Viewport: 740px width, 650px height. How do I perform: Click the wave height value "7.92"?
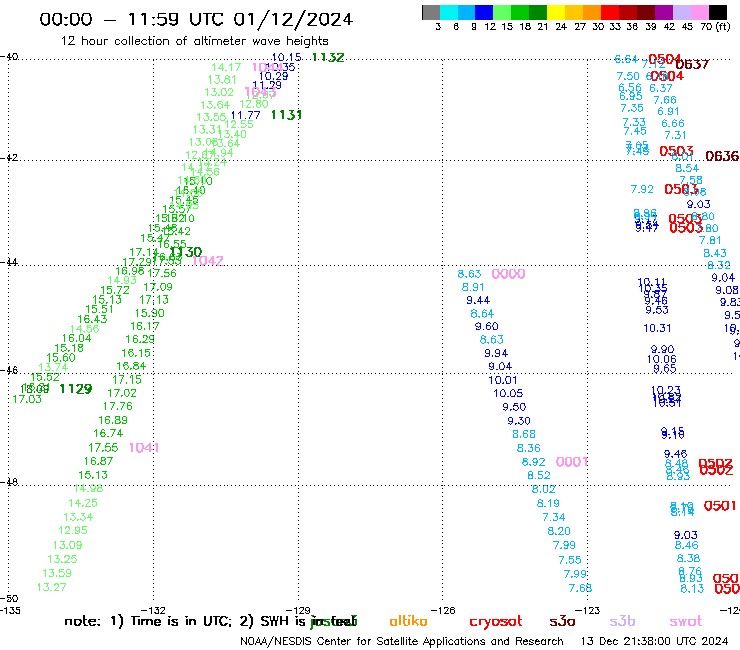point(642,189)
